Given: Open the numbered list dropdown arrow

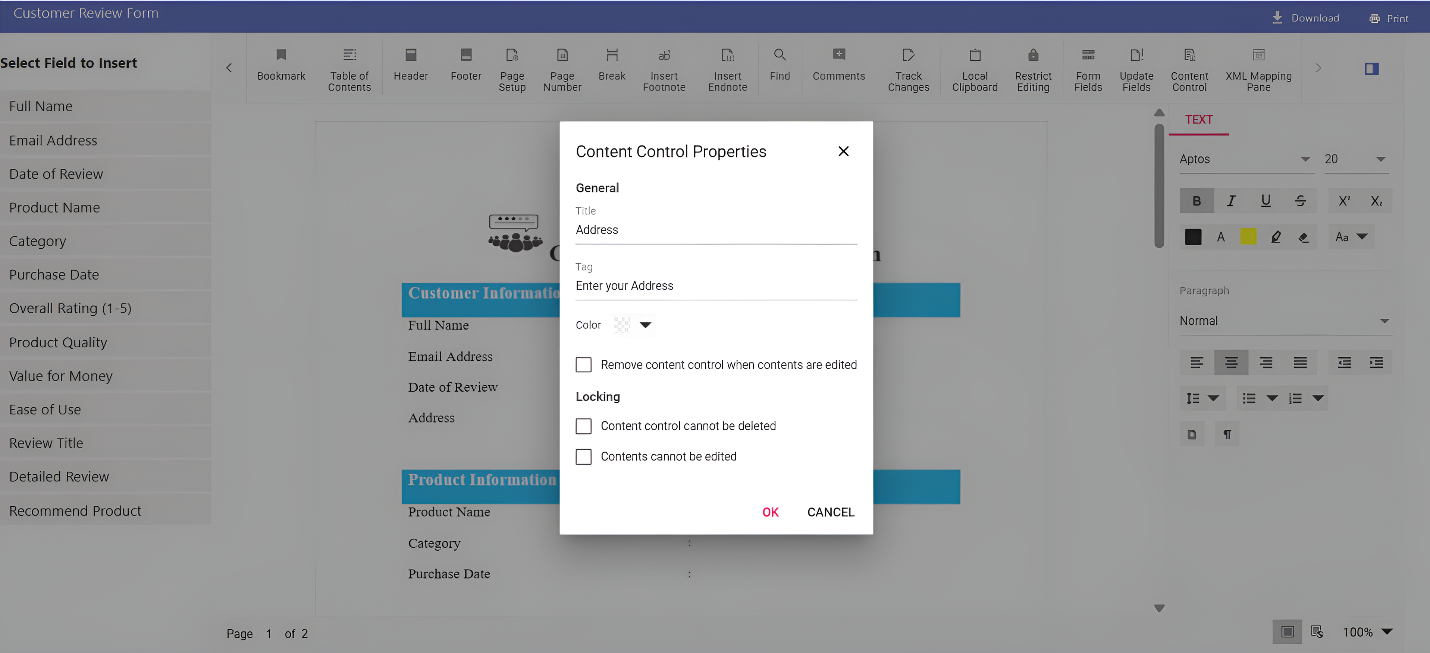Looking at the screenshot, I should point(1318,398).
